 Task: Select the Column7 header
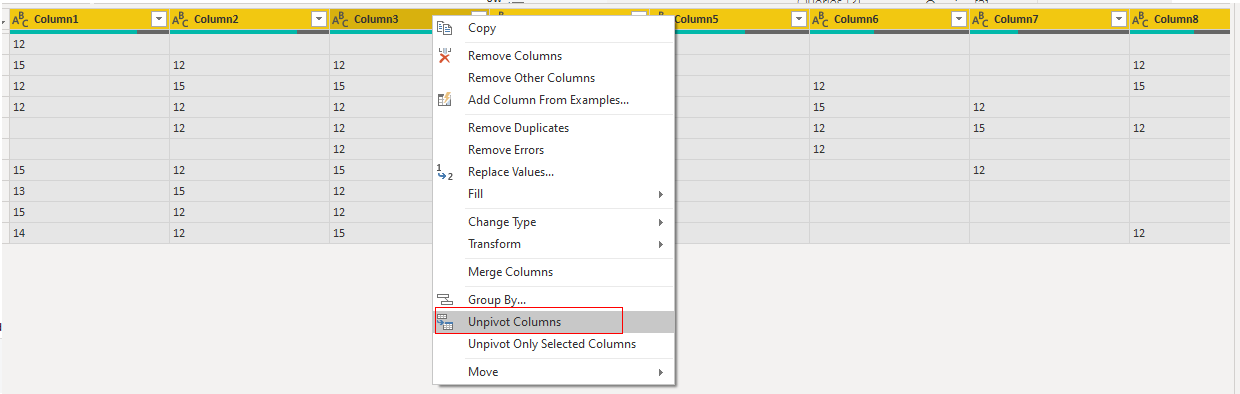point(1049,19)
